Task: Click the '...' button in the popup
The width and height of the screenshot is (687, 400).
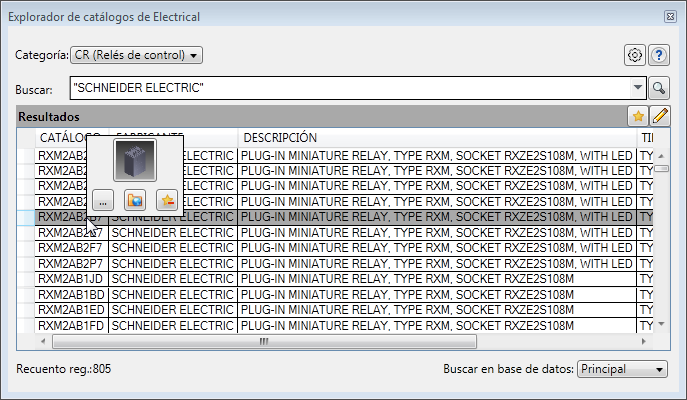Action: tap(103, 201)
